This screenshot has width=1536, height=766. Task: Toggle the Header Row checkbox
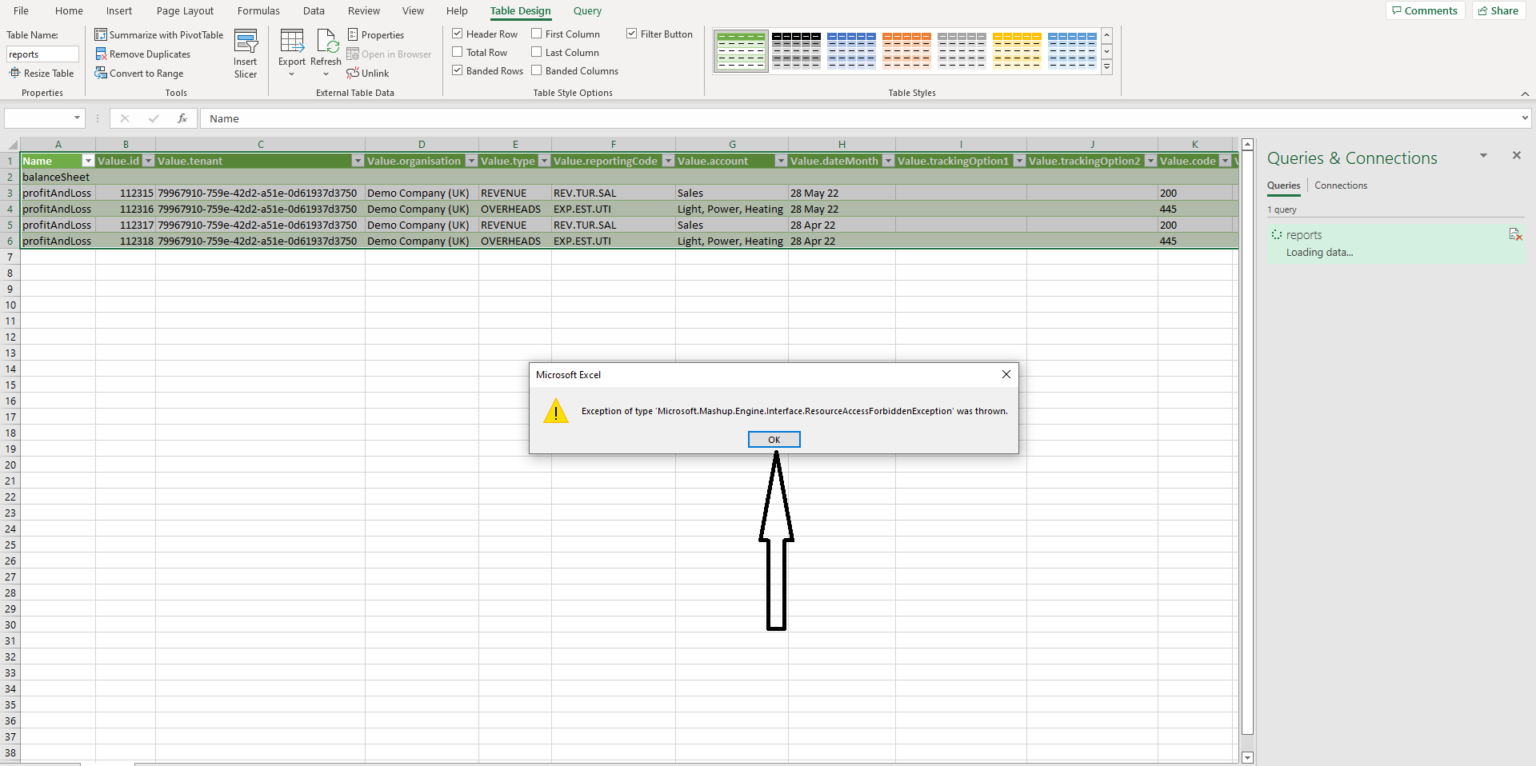[x=458, y=34]
